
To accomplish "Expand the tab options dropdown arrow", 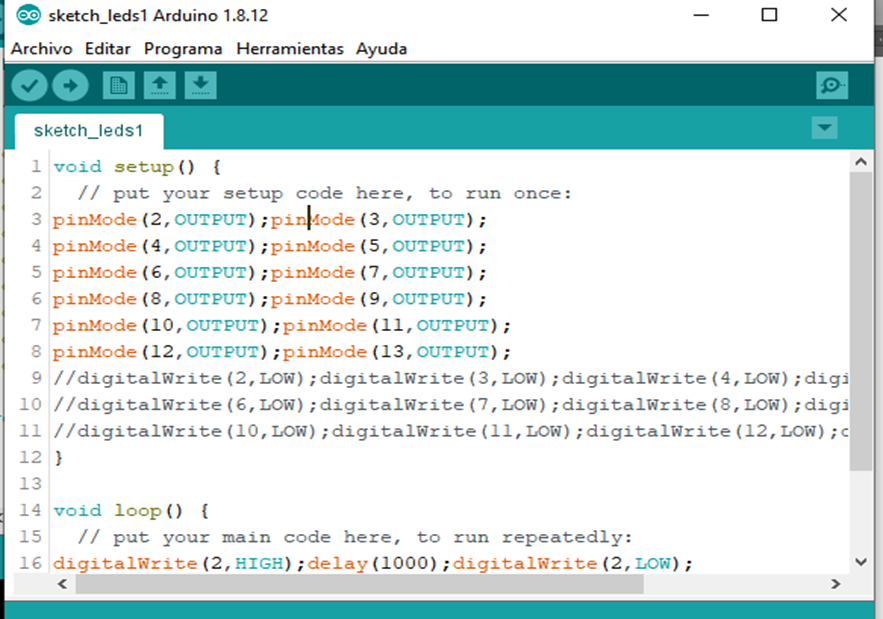I will coord(824,128).
